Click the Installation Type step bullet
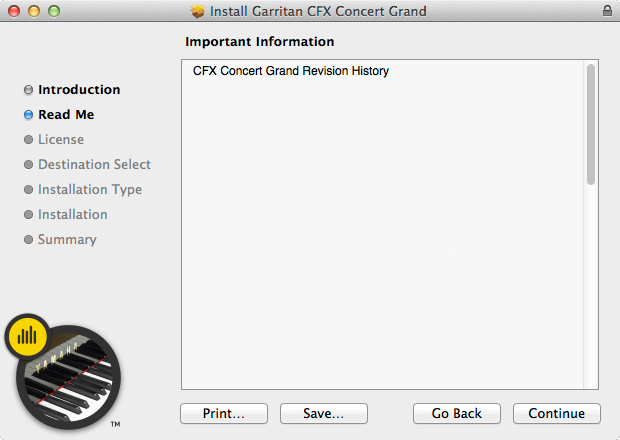The image size is (620, 440). (x=28, y=189)
